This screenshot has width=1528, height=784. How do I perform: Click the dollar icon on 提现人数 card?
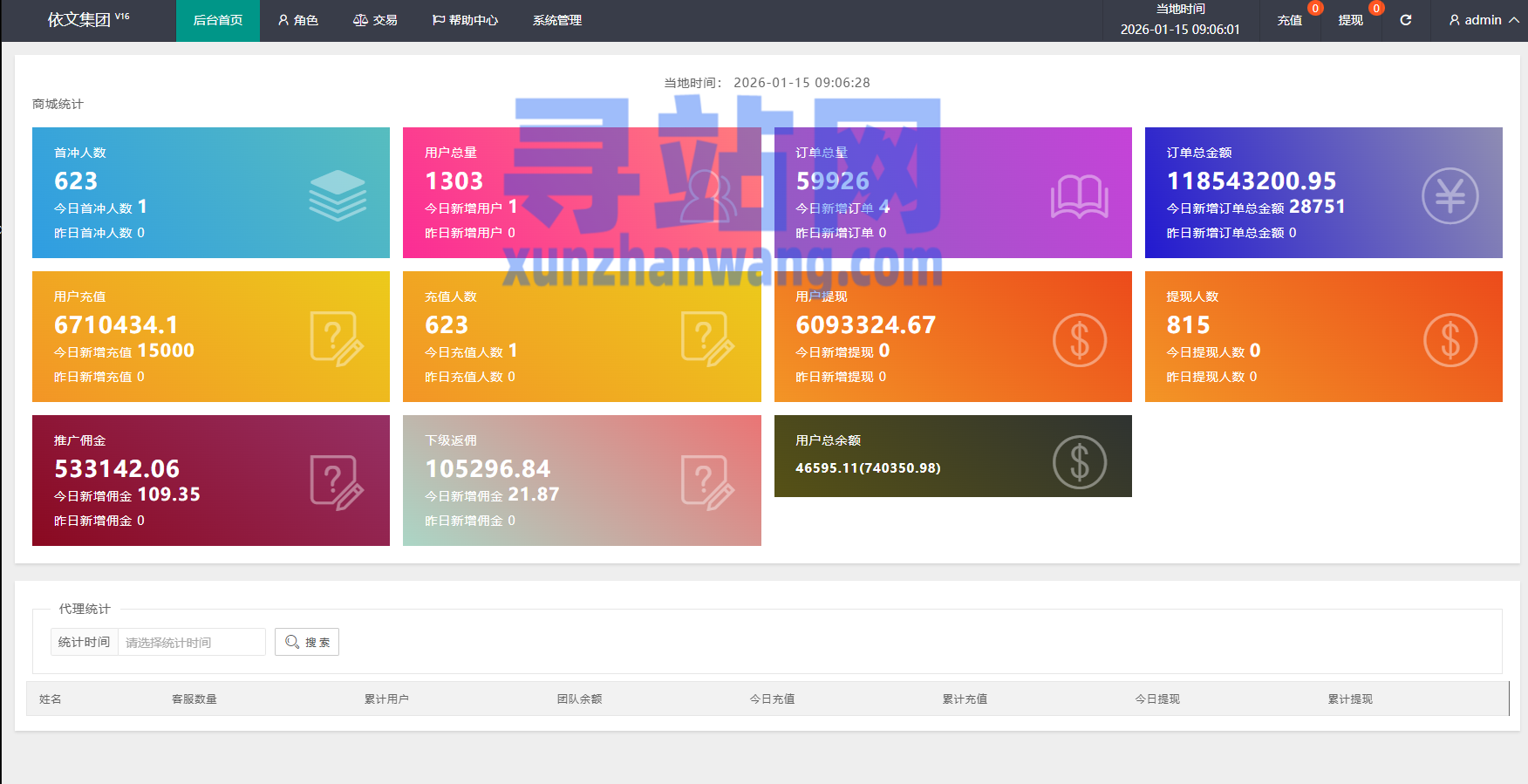point(1450,339)
